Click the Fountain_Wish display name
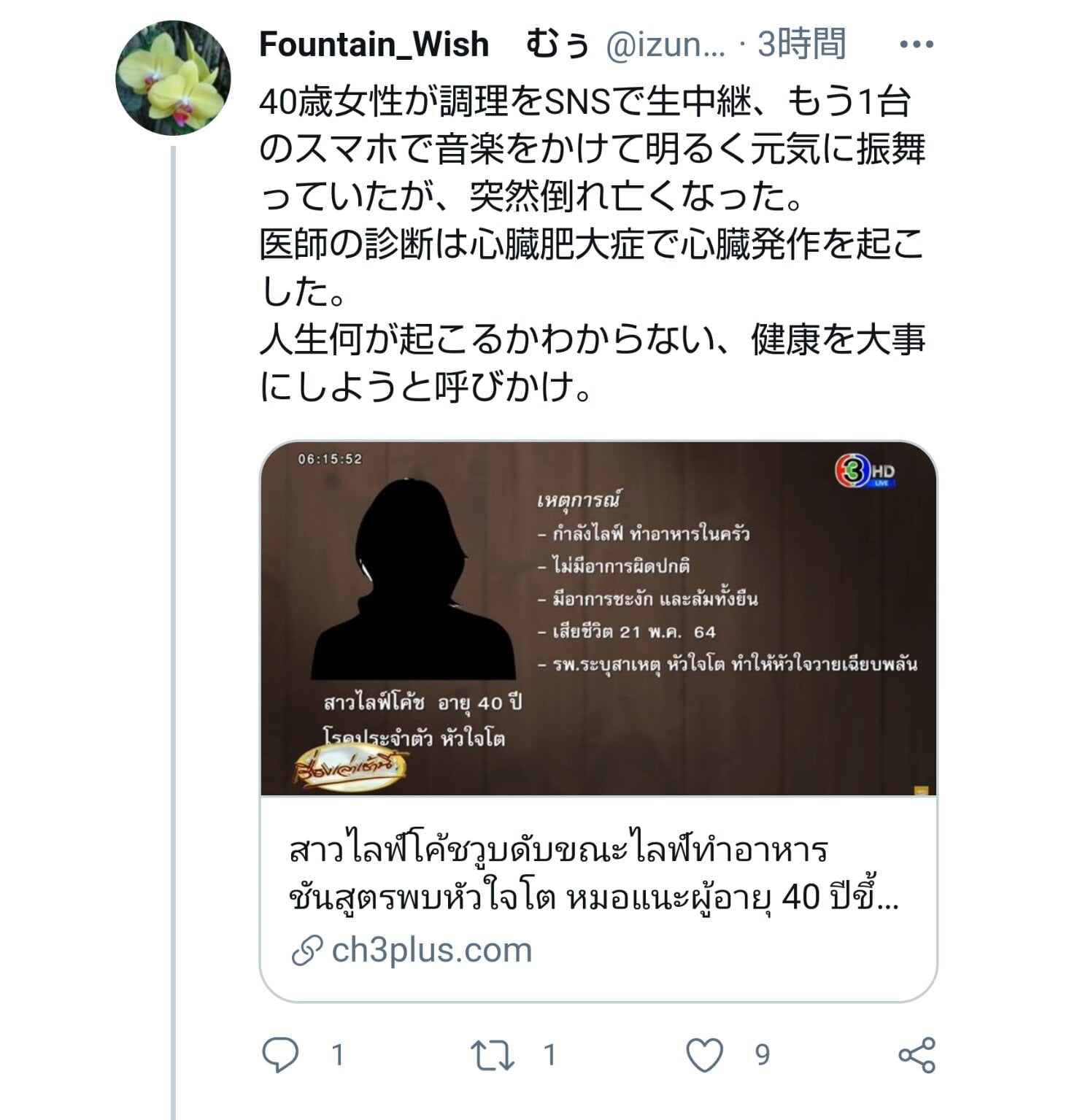 pos(374,45)
